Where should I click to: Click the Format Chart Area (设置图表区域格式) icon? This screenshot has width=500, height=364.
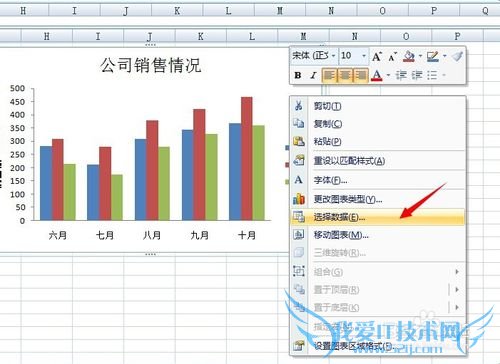click(x=298, y=346)
